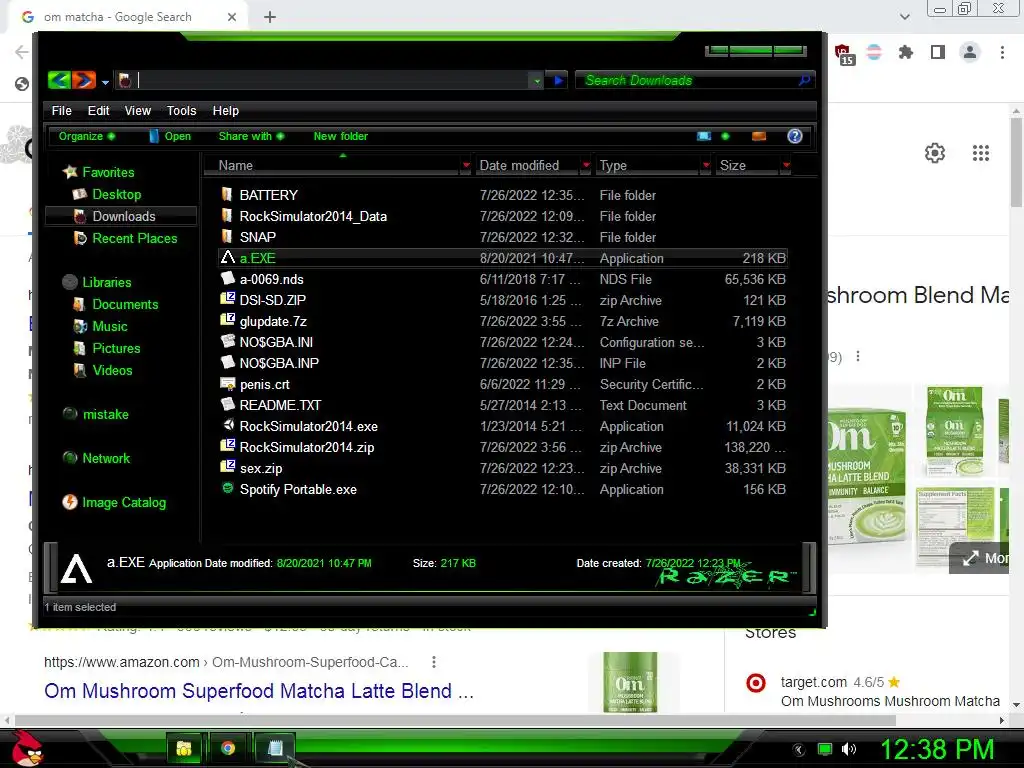Open the Type column filter dropdown

706,165
